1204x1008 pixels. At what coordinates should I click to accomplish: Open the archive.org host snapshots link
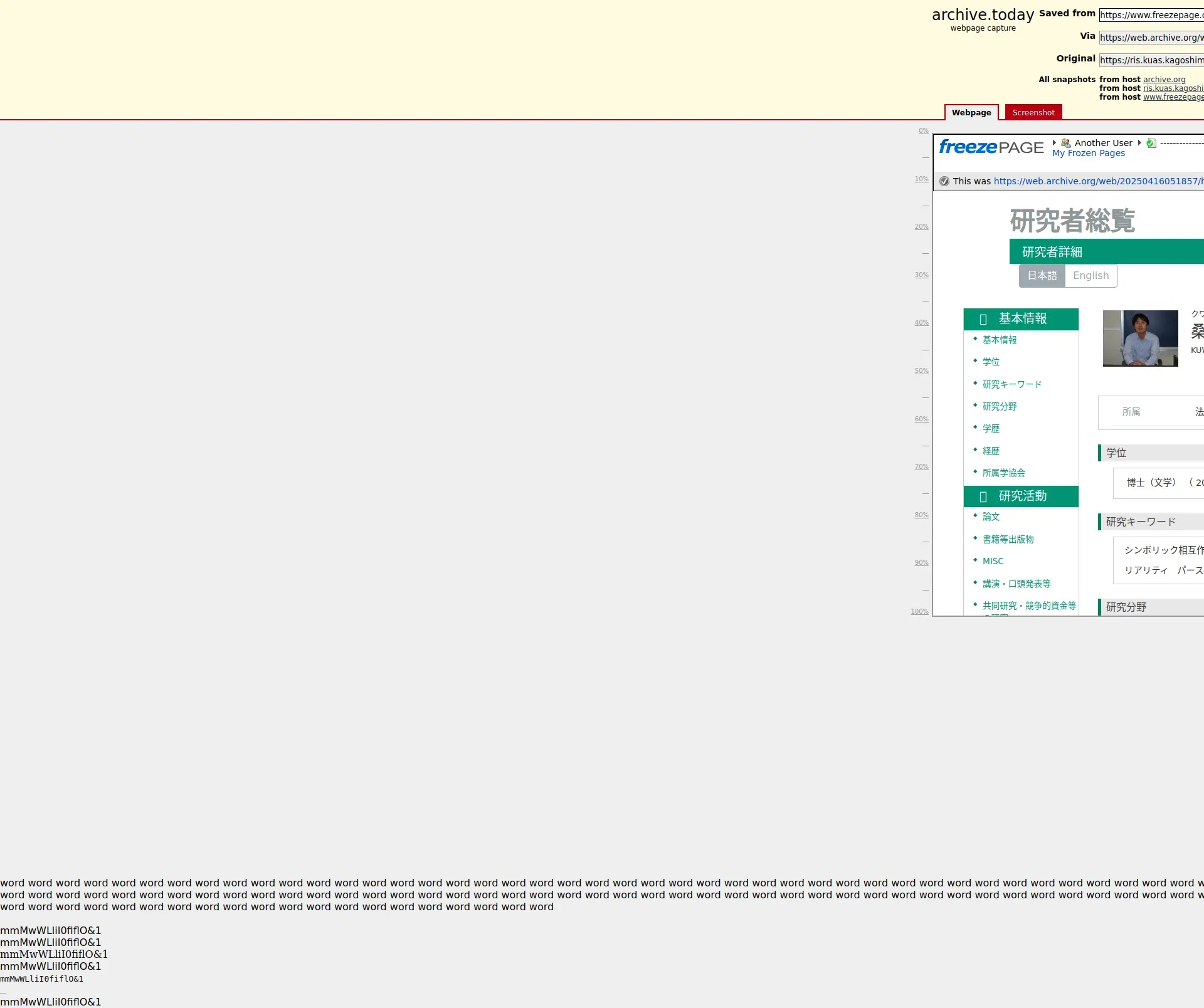1164,80
